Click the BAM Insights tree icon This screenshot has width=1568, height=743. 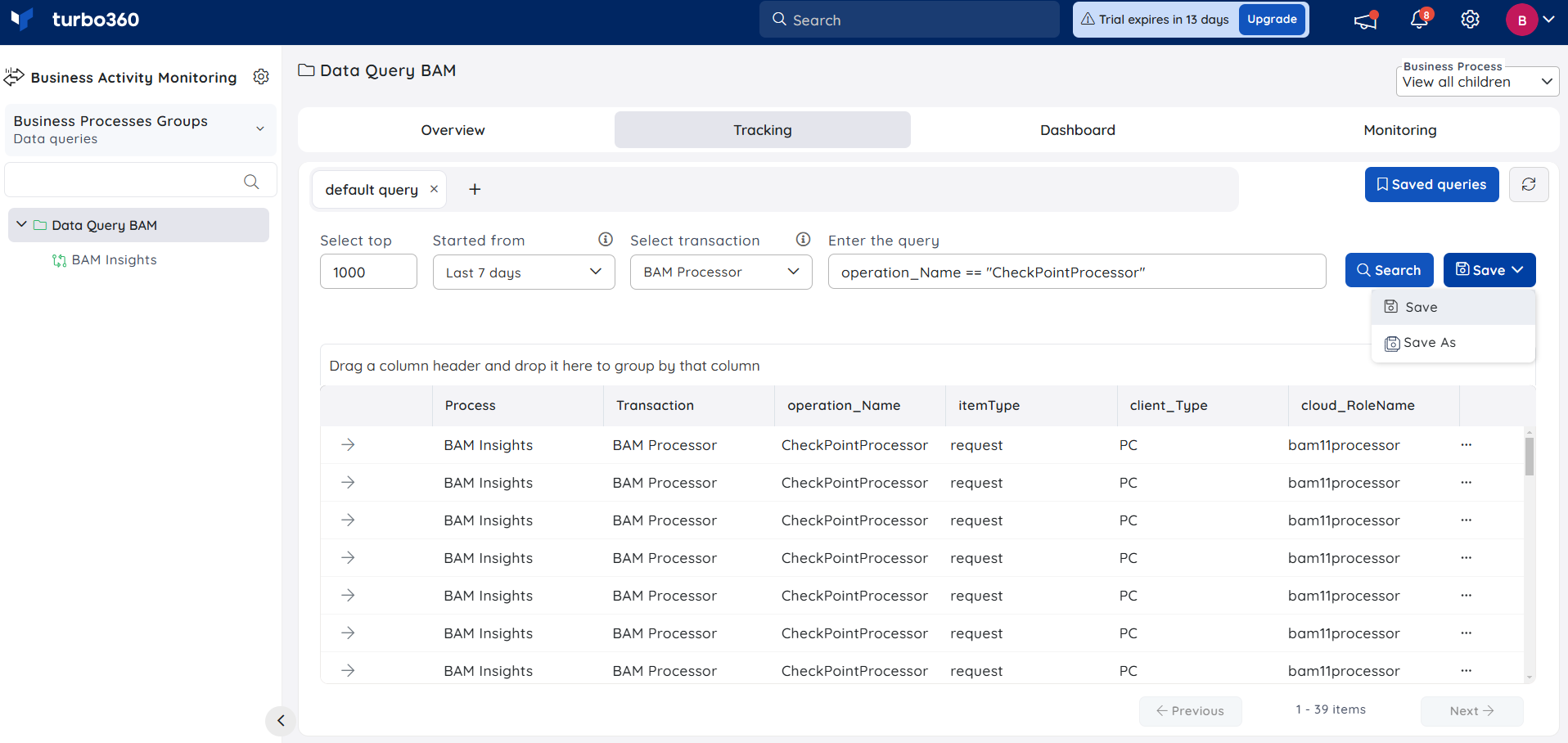(59, 260)
